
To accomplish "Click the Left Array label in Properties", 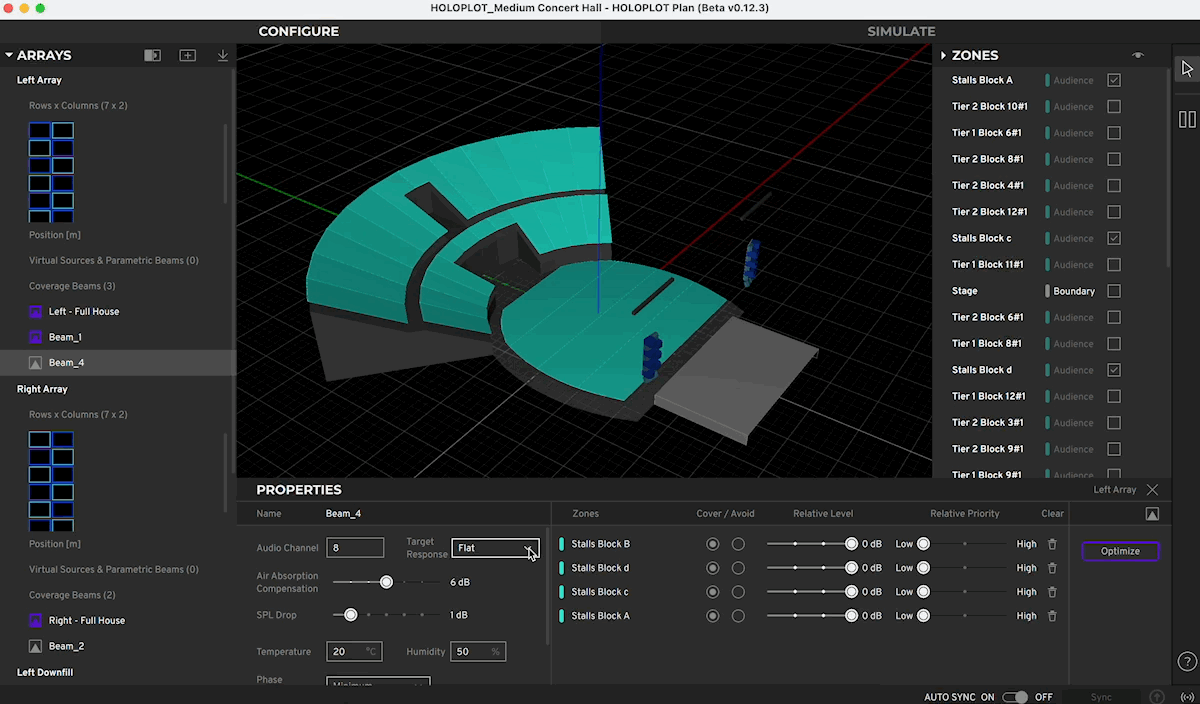I will point(1115,490).
